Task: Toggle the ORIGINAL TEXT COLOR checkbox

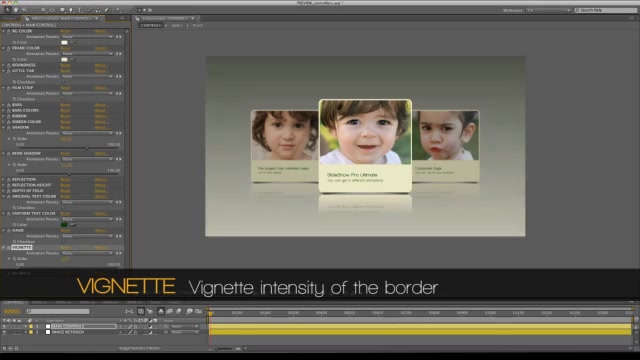Action: pyautogui.click(x=63, y=208)
